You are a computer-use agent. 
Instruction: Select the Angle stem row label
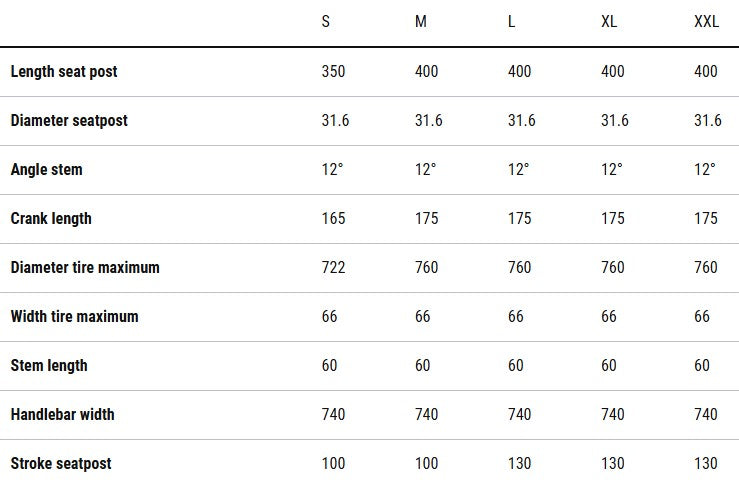47,170
